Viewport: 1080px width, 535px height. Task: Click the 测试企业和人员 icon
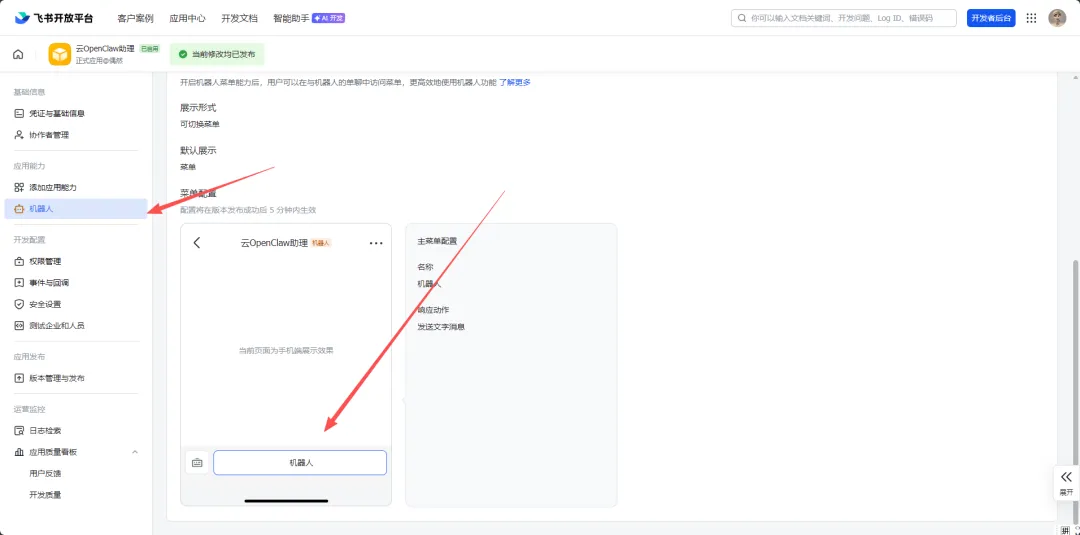pyautogui.click(x=19, y=326)
